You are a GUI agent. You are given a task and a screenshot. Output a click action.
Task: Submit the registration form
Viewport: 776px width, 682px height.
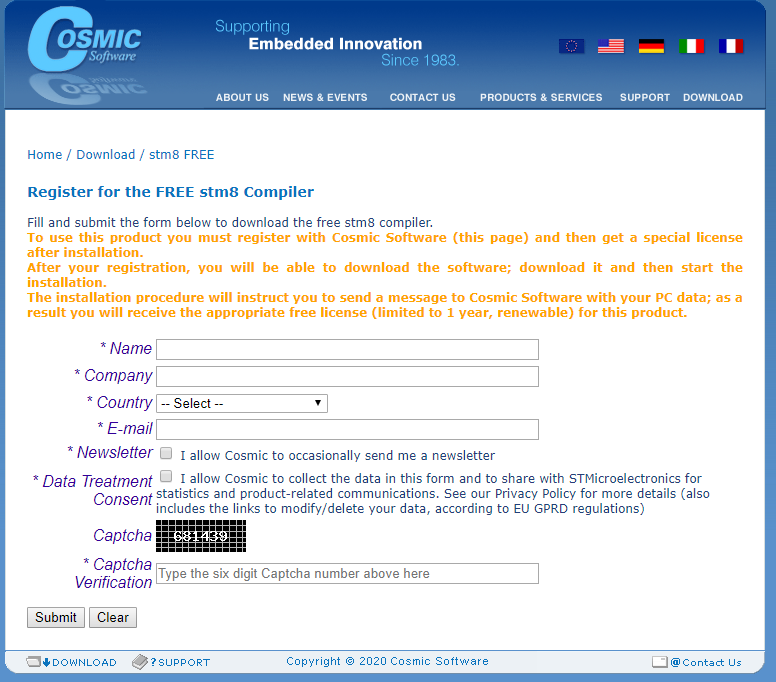[x=56, y=618]
